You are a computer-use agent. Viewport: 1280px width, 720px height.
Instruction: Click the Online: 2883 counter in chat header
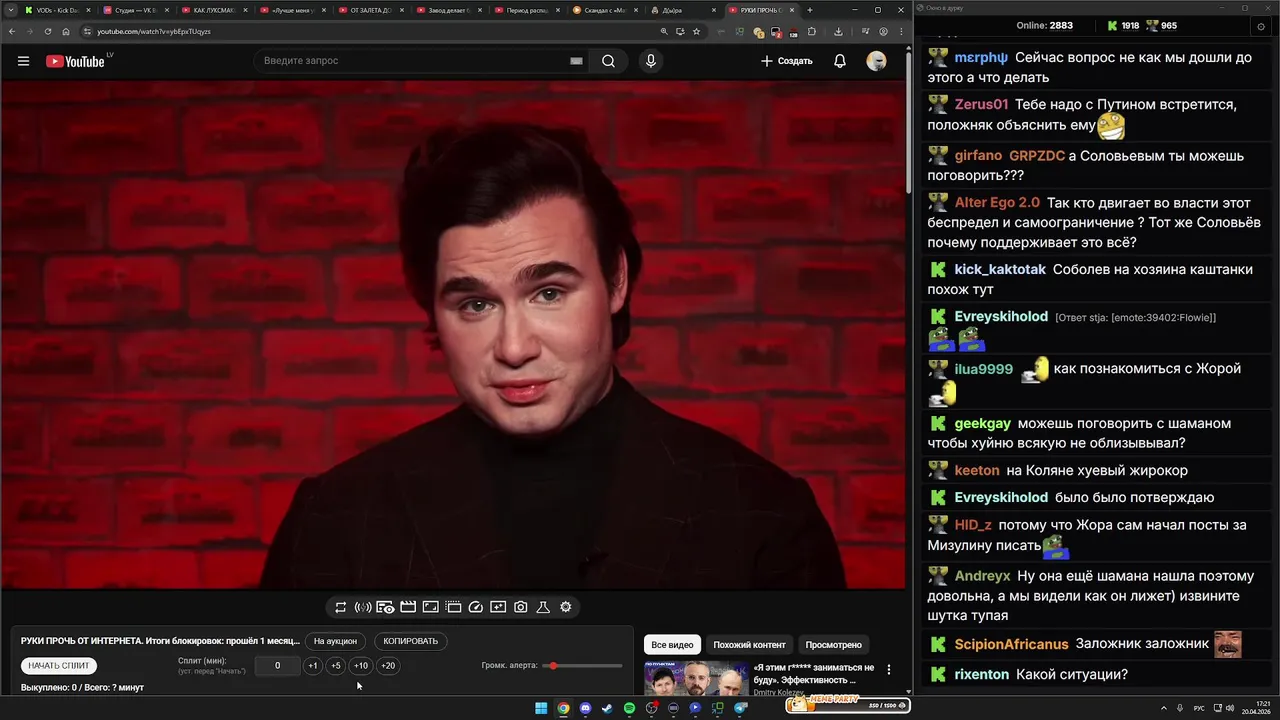[x=1044, y=26]
